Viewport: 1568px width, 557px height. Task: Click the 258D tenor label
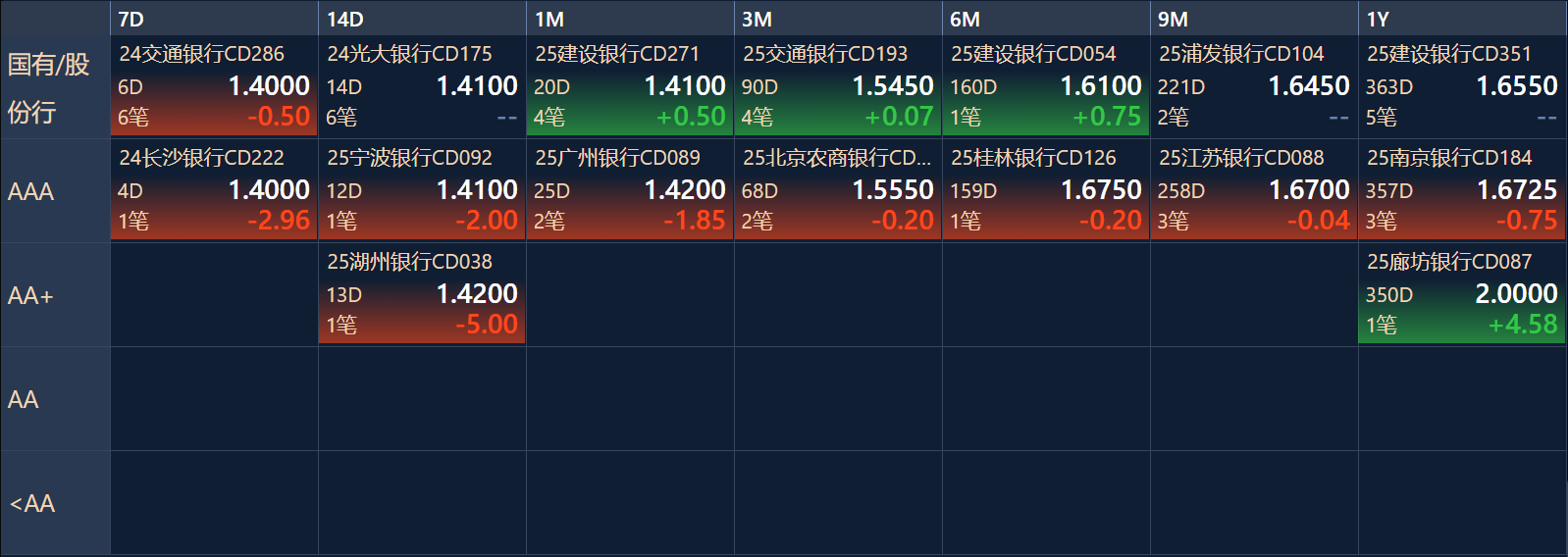pos(1181,191)
